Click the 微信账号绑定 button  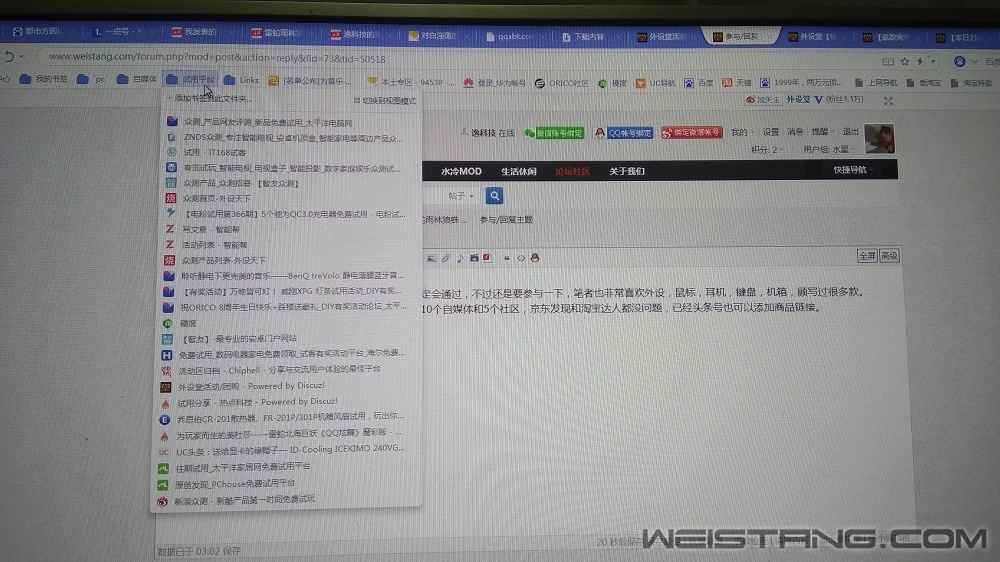[x=554, y=133]
